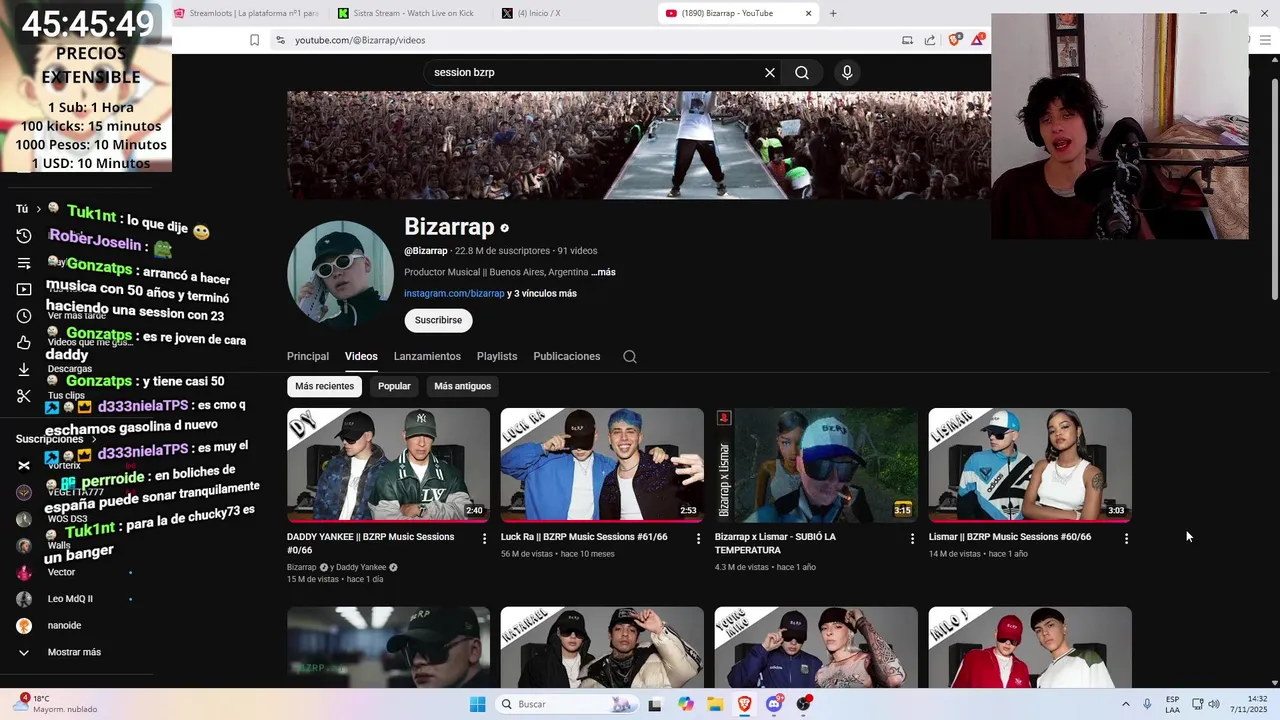Filter videos by Más recientes chip
Image resolution: width=1280 pixels, height=720 pixels.
[324, 386]
